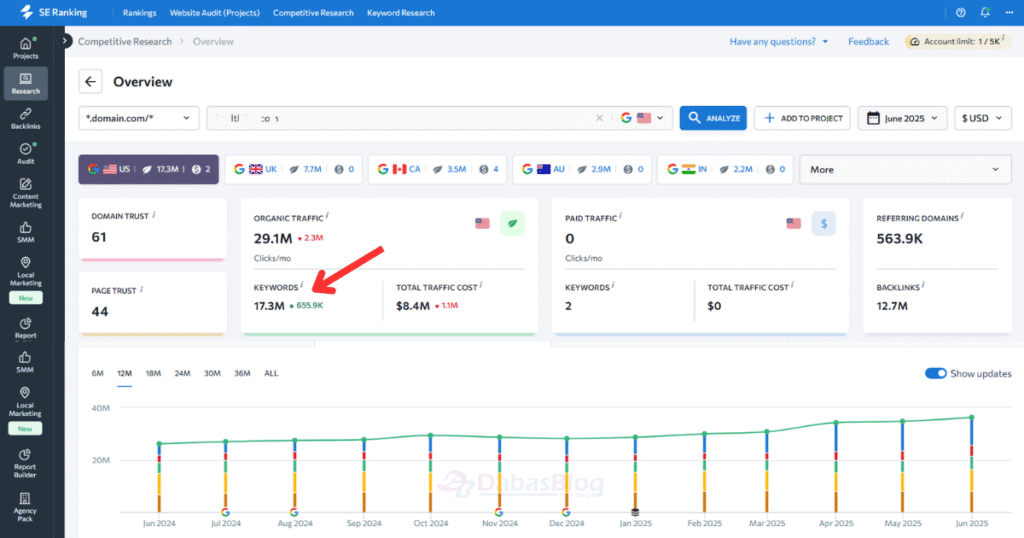Open Agency Pack in sidebar
The height and width of the screenshot is (538, 1024).
click(x=25, y=507)
